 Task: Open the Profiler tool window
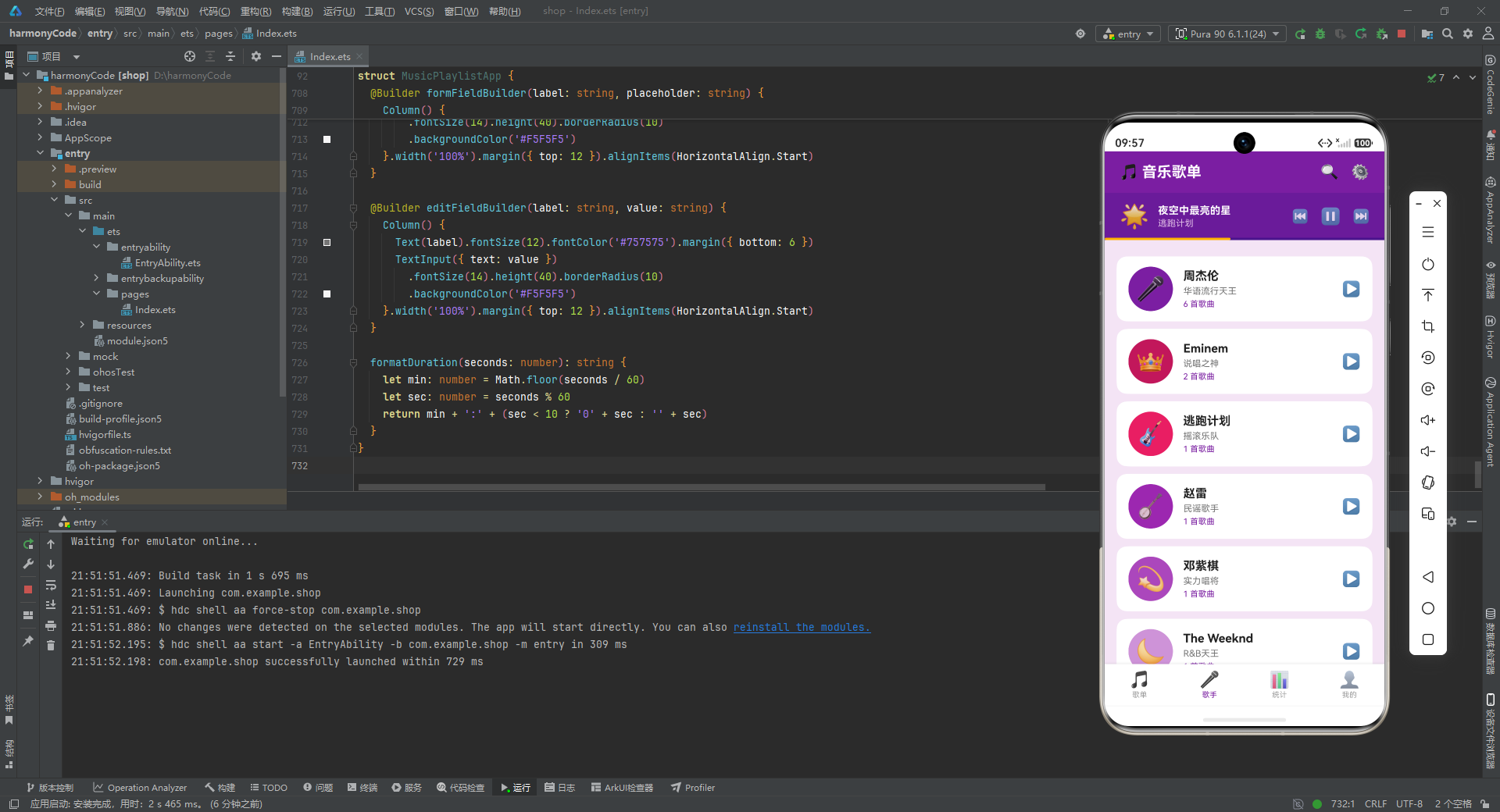(693, 788)
